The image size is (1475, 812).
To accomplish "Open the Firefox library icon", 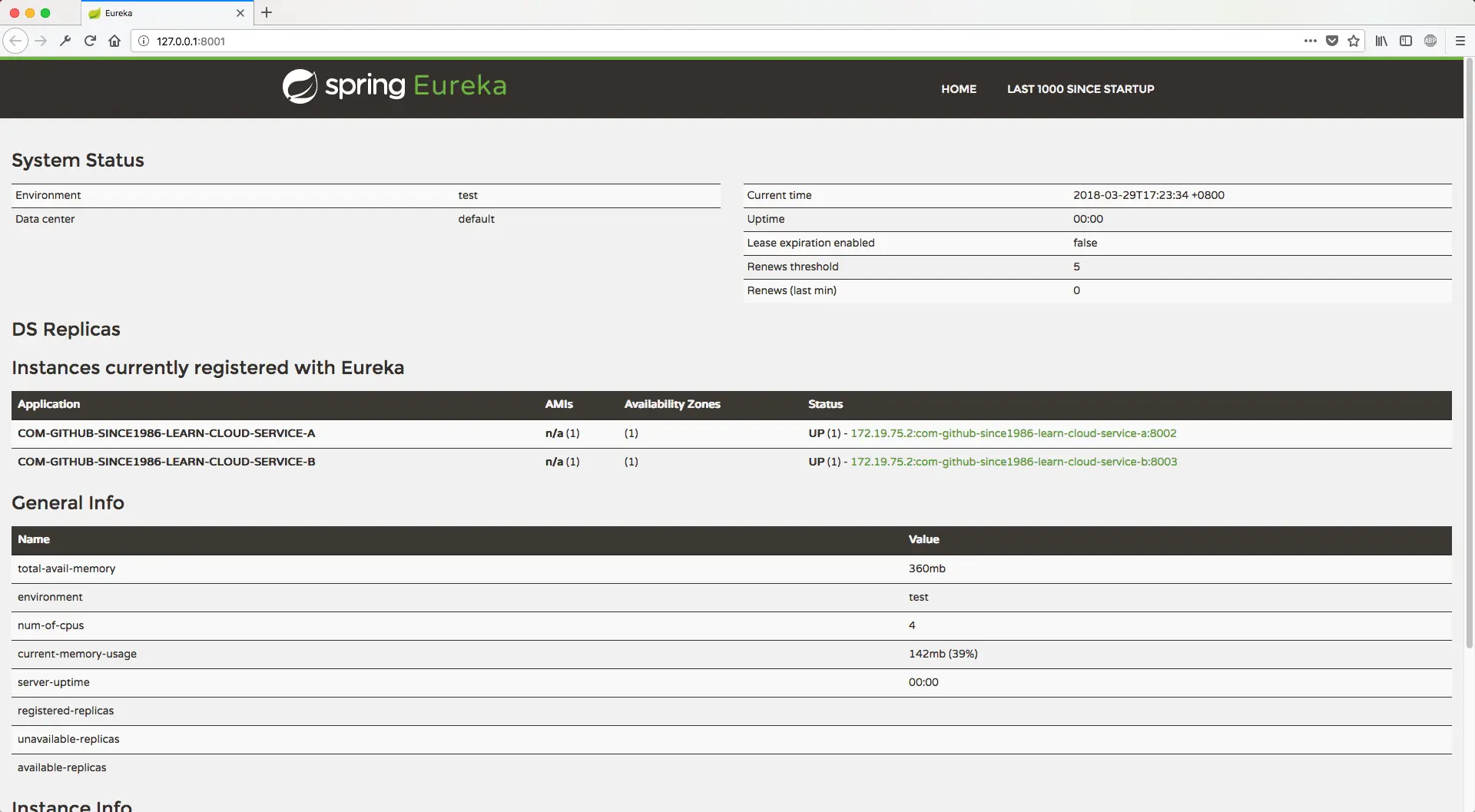I will pos(1381,41).
